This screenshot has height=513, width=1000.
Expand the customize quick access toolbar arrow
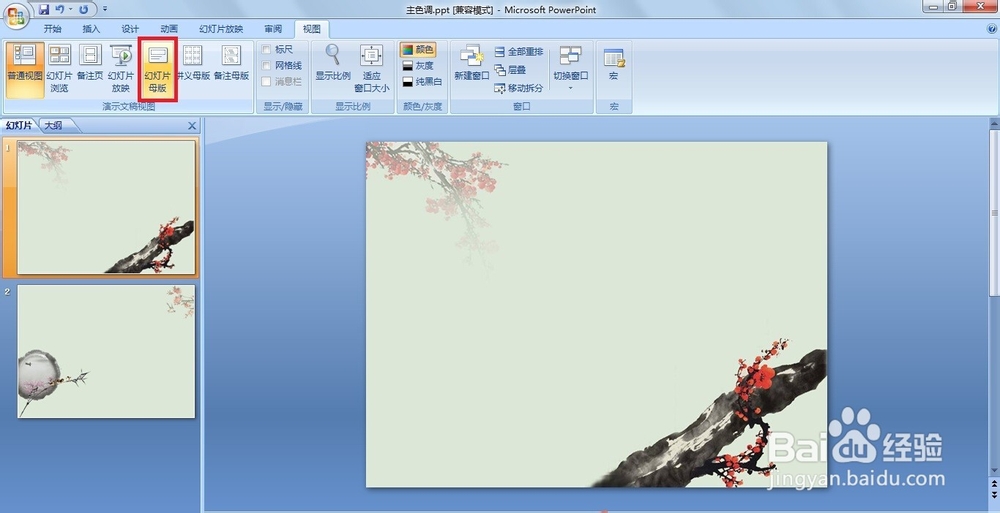point(105,10)
